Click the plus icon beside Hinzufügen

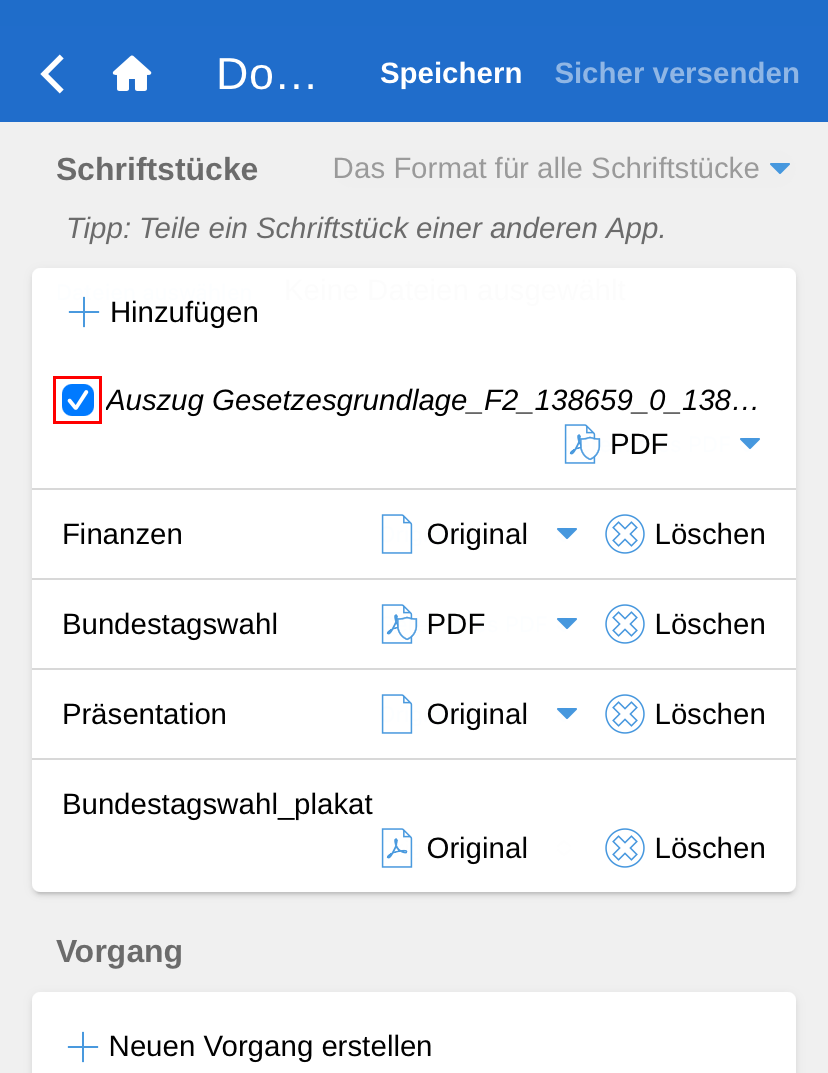(x=84, y=312)
